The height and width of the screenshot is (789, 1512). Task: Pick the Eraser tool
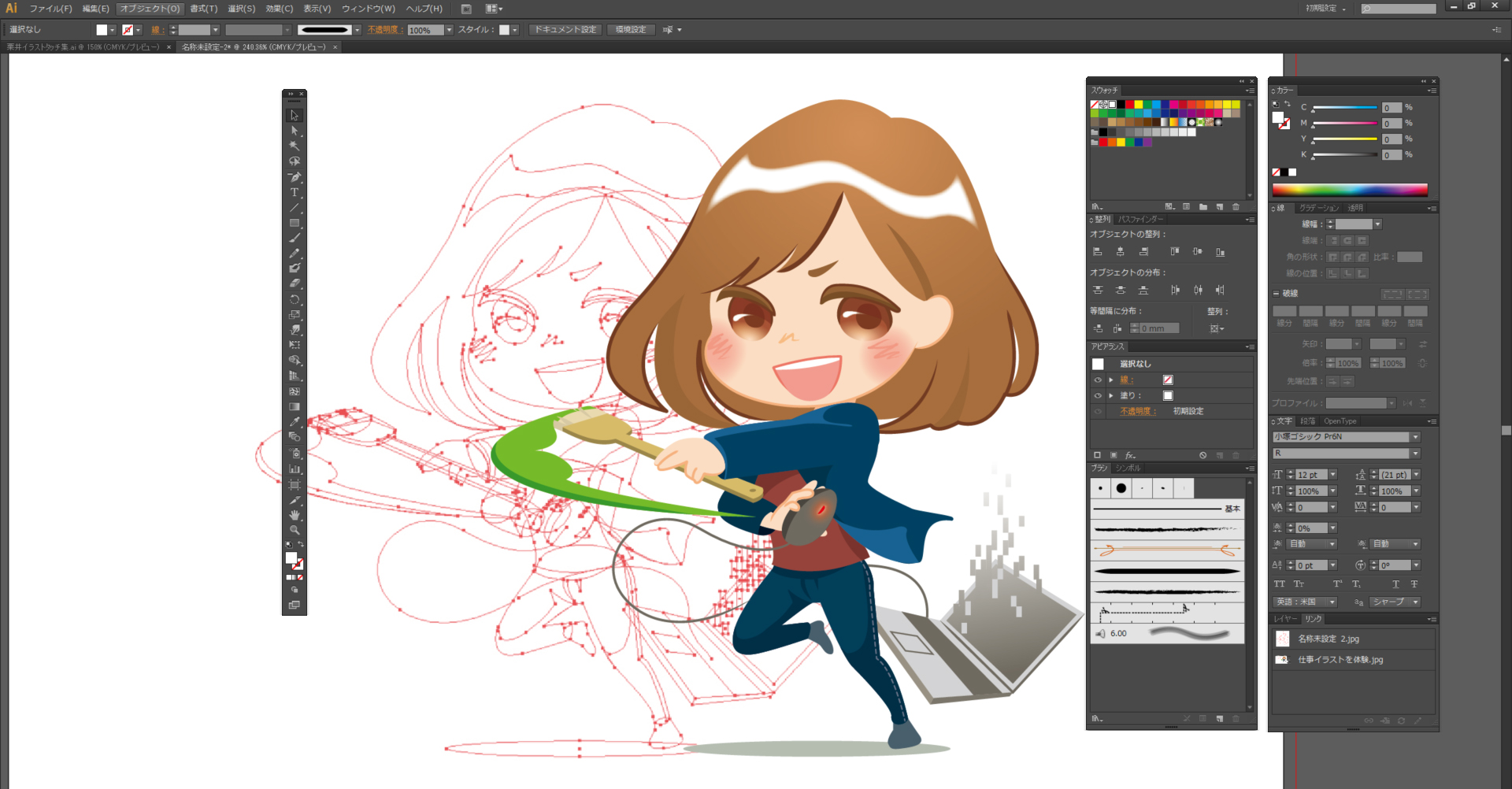point(295,283)
